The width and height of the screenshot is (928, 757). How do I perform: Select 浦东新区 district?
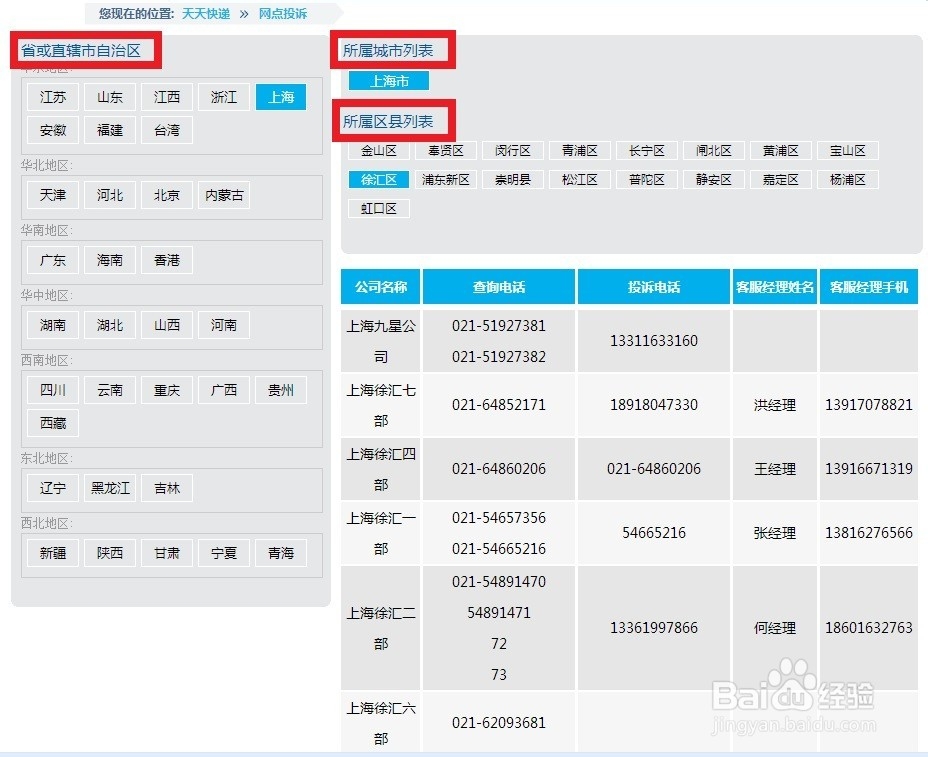tap(446, 180)
